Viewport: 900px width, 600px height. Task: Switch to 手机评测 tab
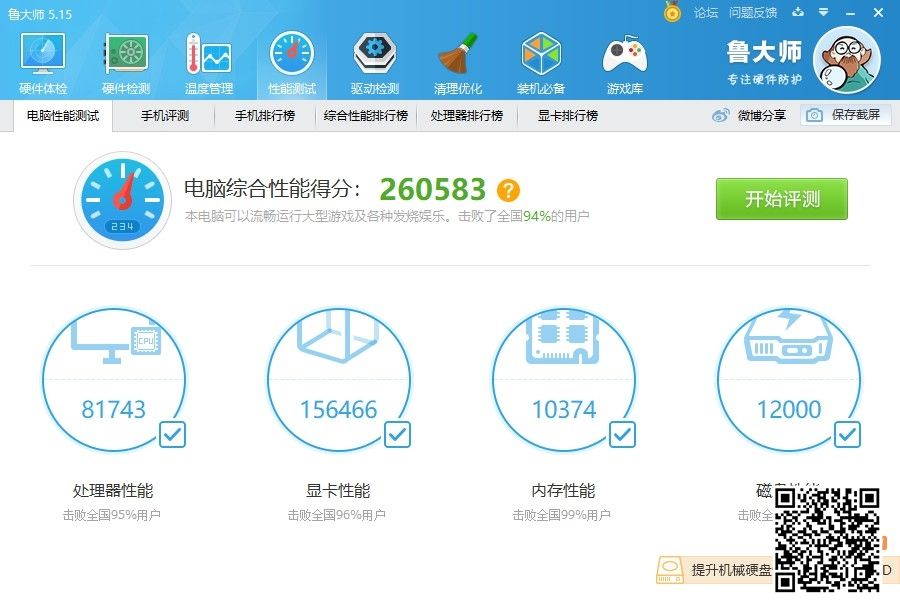click(165, 115)
